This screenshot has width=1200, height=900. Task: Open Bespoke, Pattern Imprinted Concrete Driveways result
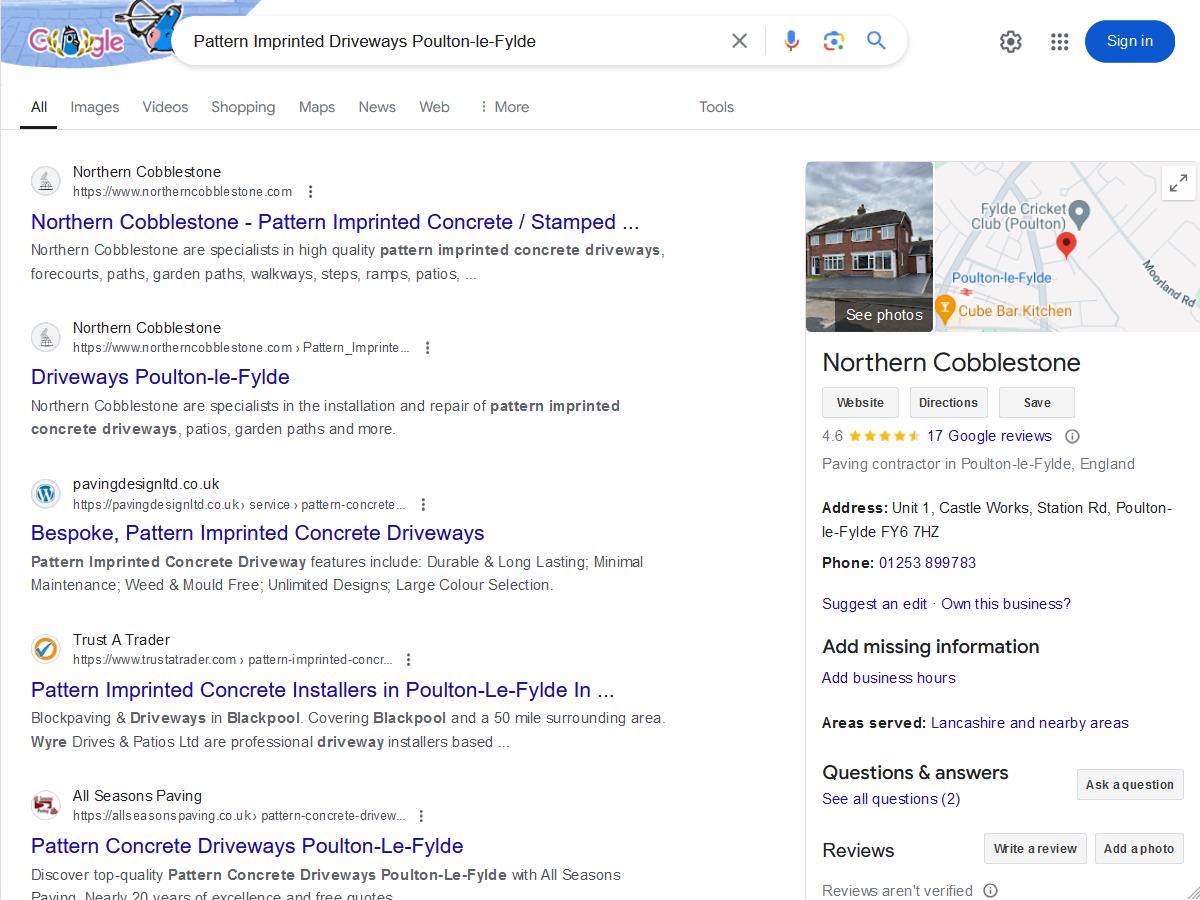pyautogui.click(x=257, y=533)
